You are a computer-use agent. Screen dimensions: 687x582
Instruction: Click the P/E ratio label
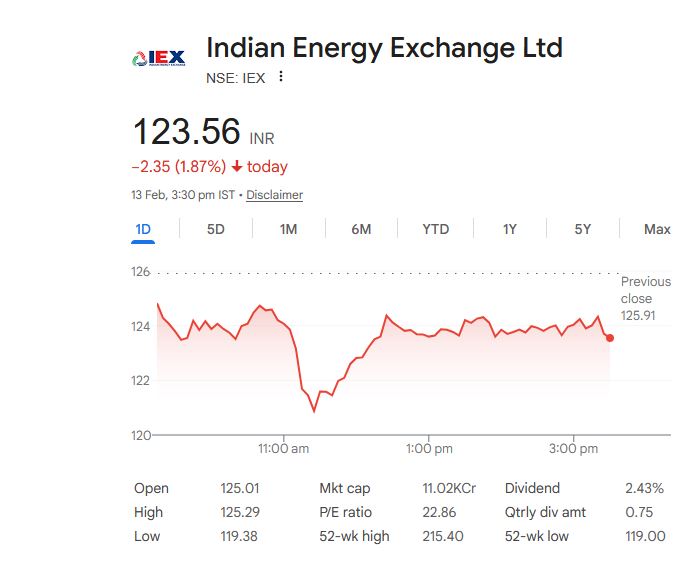[x=345, y=512]
